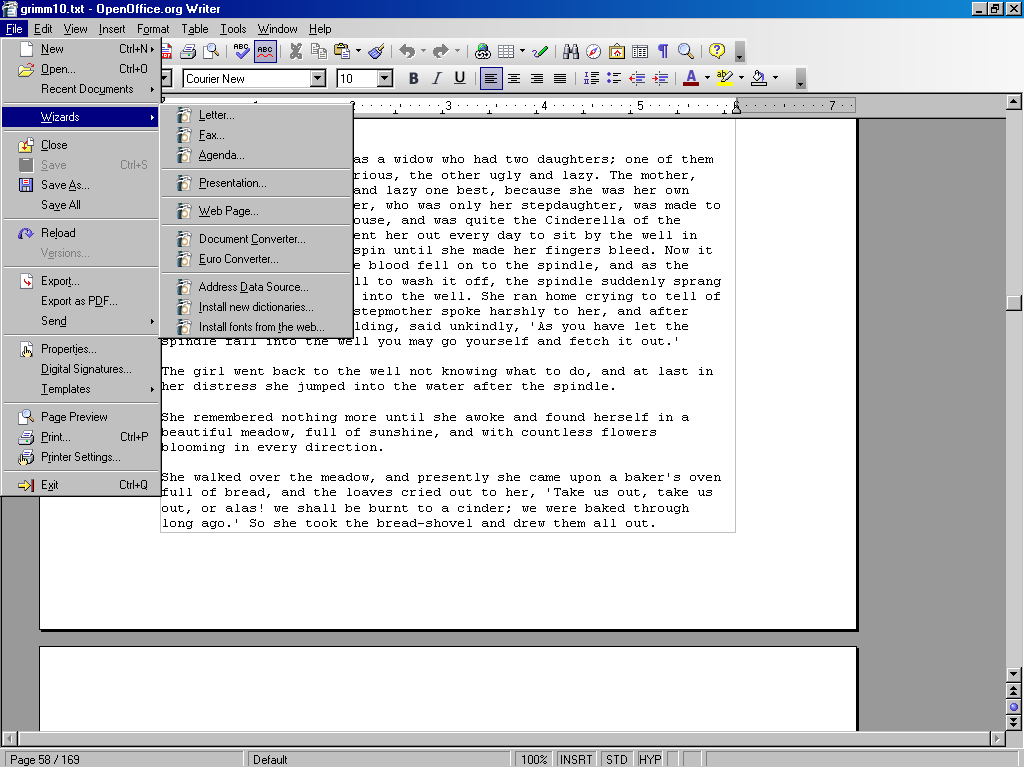1024x768 pixels.
Task: Expand the Undo history dropdown arrow
Action: [423, 51]
